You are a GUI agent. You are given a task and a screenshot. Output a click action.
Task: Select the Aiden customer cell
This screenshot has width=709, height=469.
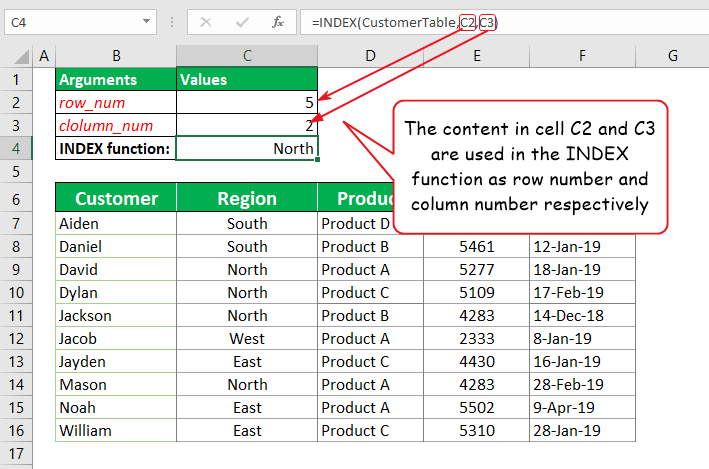pos(116,223)
